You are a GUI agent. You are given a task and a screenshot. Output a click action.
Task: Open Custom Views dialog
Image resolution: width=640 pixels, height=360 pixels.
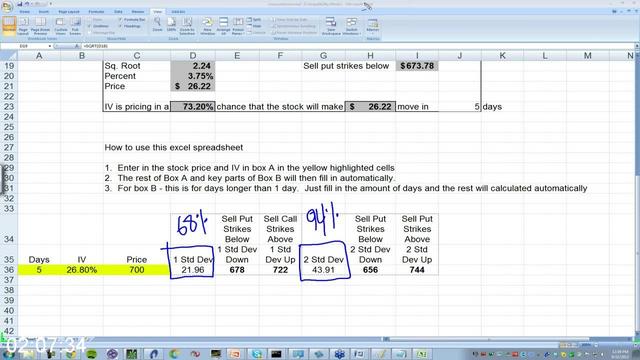(60, 25)
